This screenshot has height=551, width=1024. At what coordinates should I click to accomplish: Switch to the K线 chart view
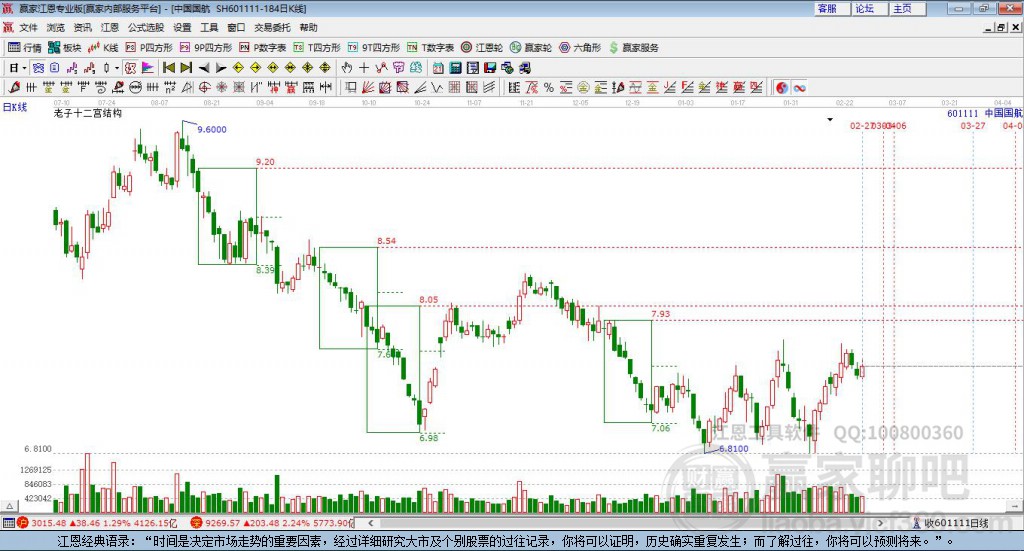pos(103,48)
